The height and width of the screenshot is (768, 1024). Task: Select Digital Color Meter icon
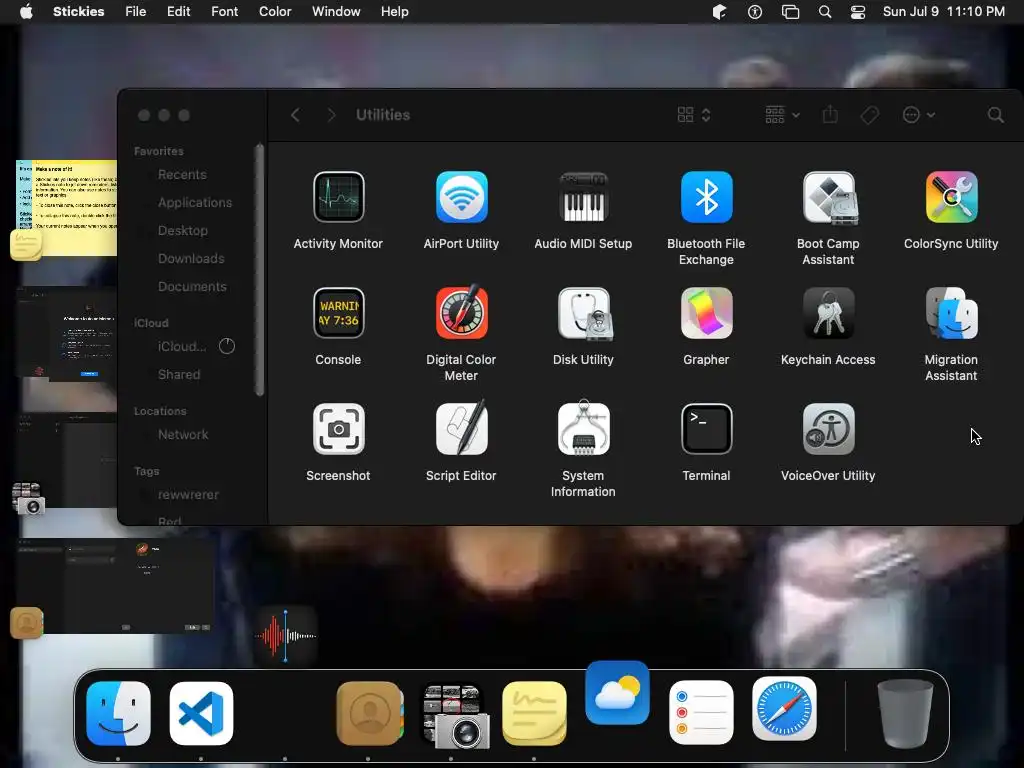point(461,313)
